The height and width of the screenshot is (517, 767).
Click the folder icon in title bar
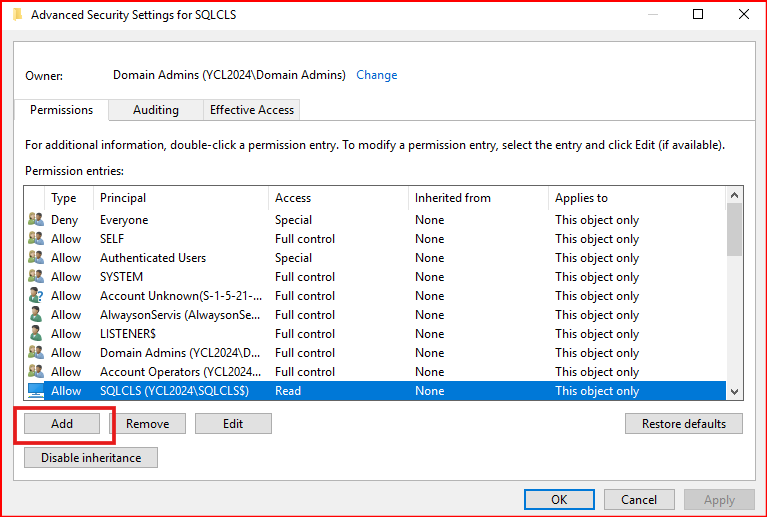16,15
